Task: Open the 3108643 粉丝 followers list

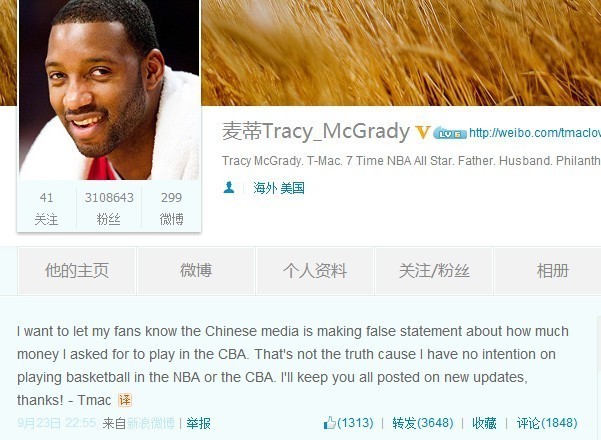Action: pyautogui.click(x=109, y=208)
